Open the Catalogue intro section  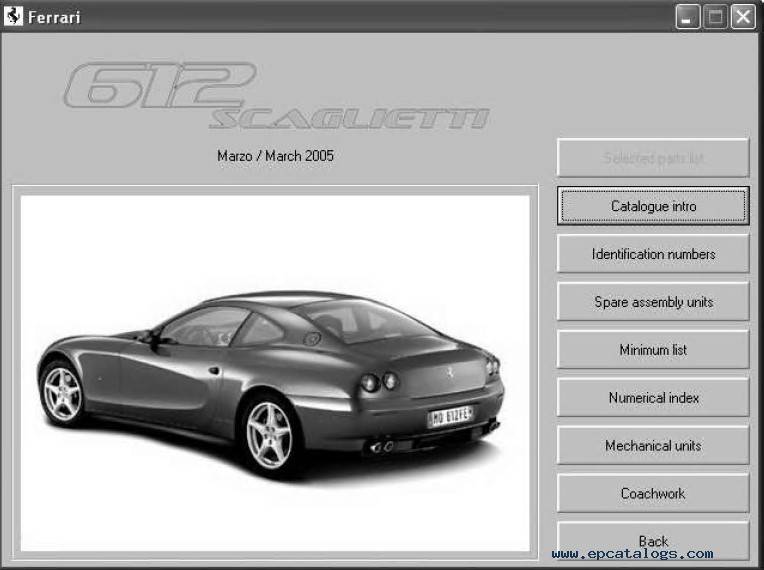[x=653, y=206]
